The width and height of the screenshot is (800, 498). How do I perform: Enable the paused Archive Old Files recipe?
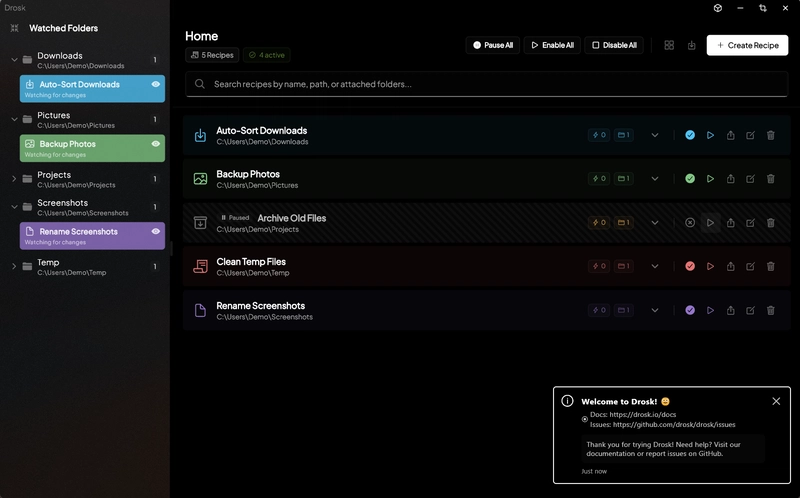pyautogui.click(x=690, y=223)
